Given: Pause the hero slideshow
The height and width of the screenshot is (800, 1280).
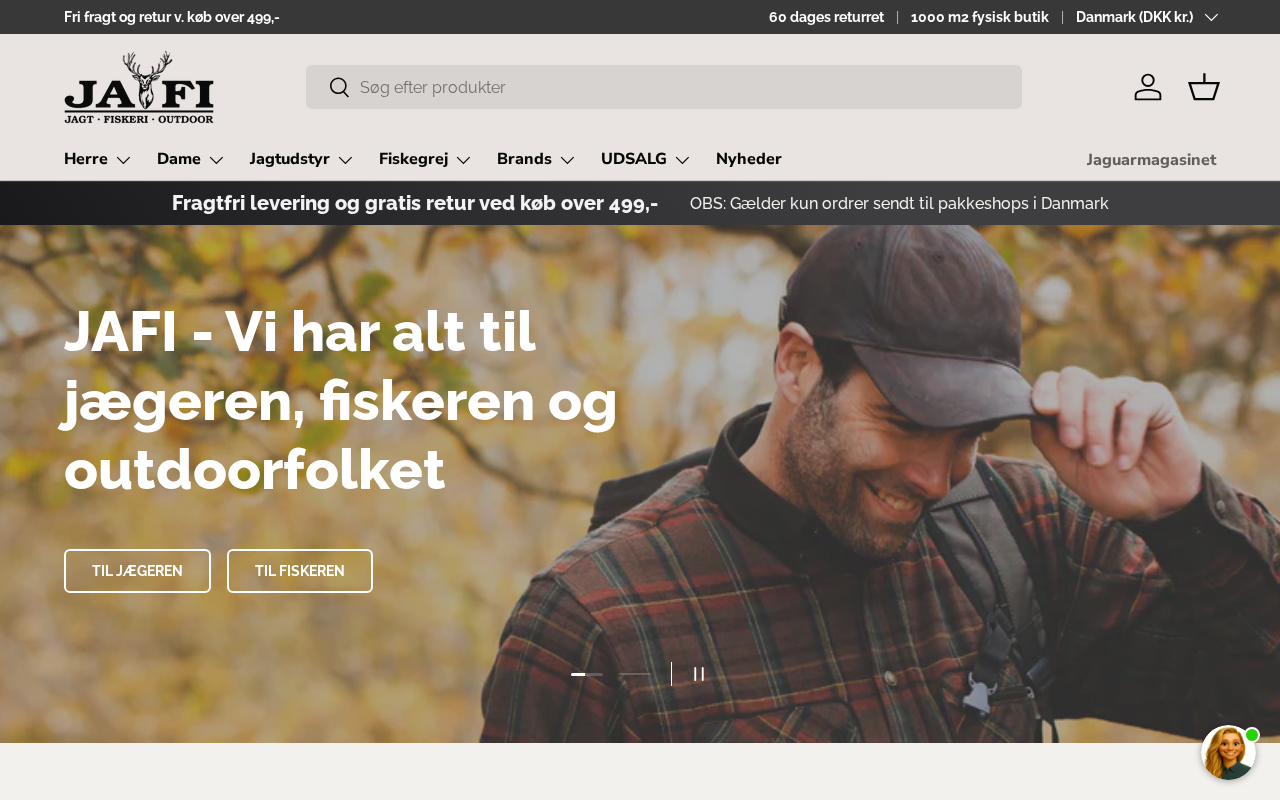Looking at the screenshot, I should (x=699, y=674).
